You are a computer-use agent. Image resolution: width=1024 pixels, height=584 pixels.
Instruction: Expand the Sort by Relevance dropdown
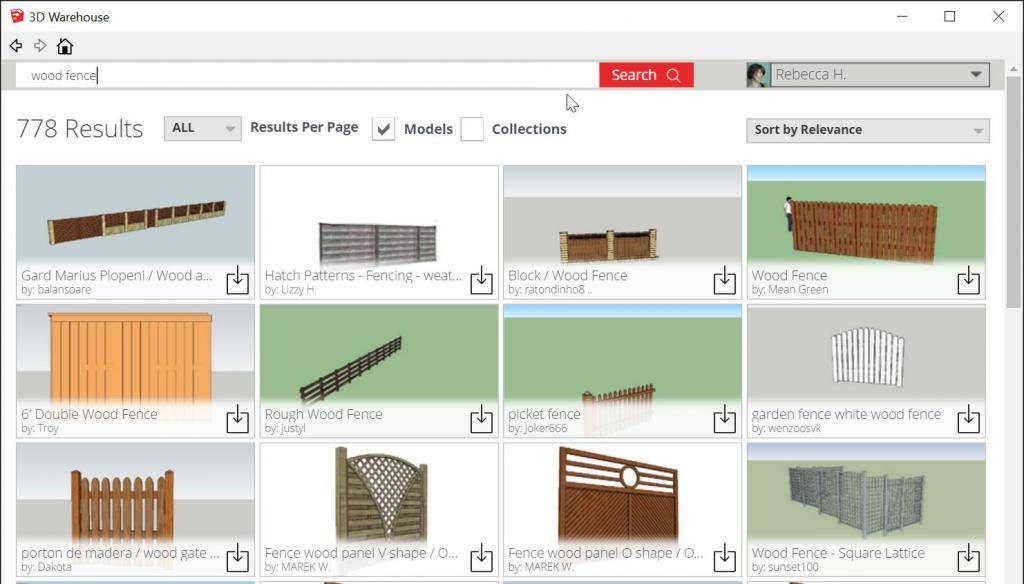coord(867,130)
